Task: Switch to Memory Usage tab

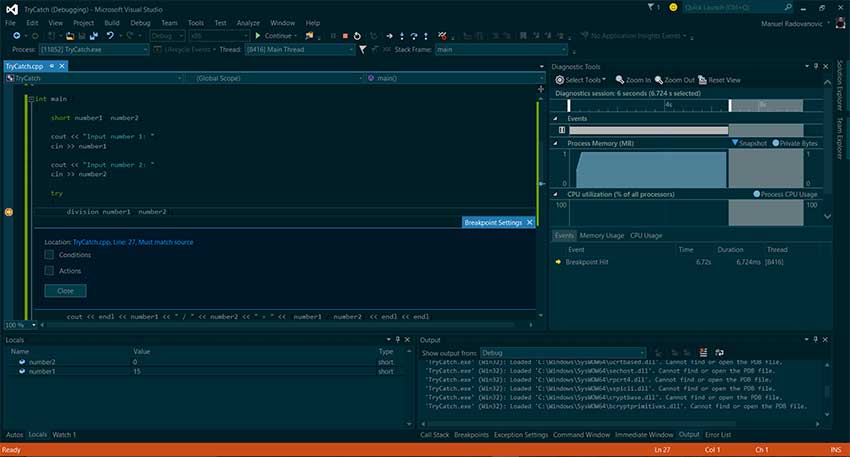Action: 602,235
